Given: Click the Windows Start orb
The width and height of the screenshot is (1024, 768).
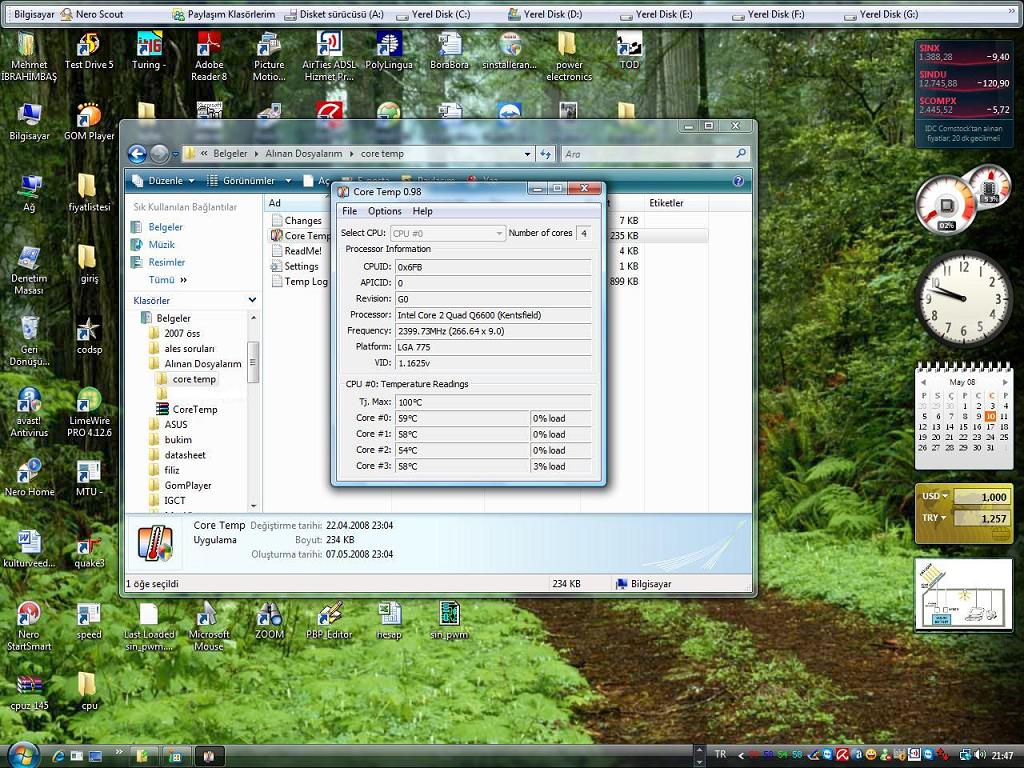Looking at the screenshot, I should pyautogui.click(x=24, y=756).
